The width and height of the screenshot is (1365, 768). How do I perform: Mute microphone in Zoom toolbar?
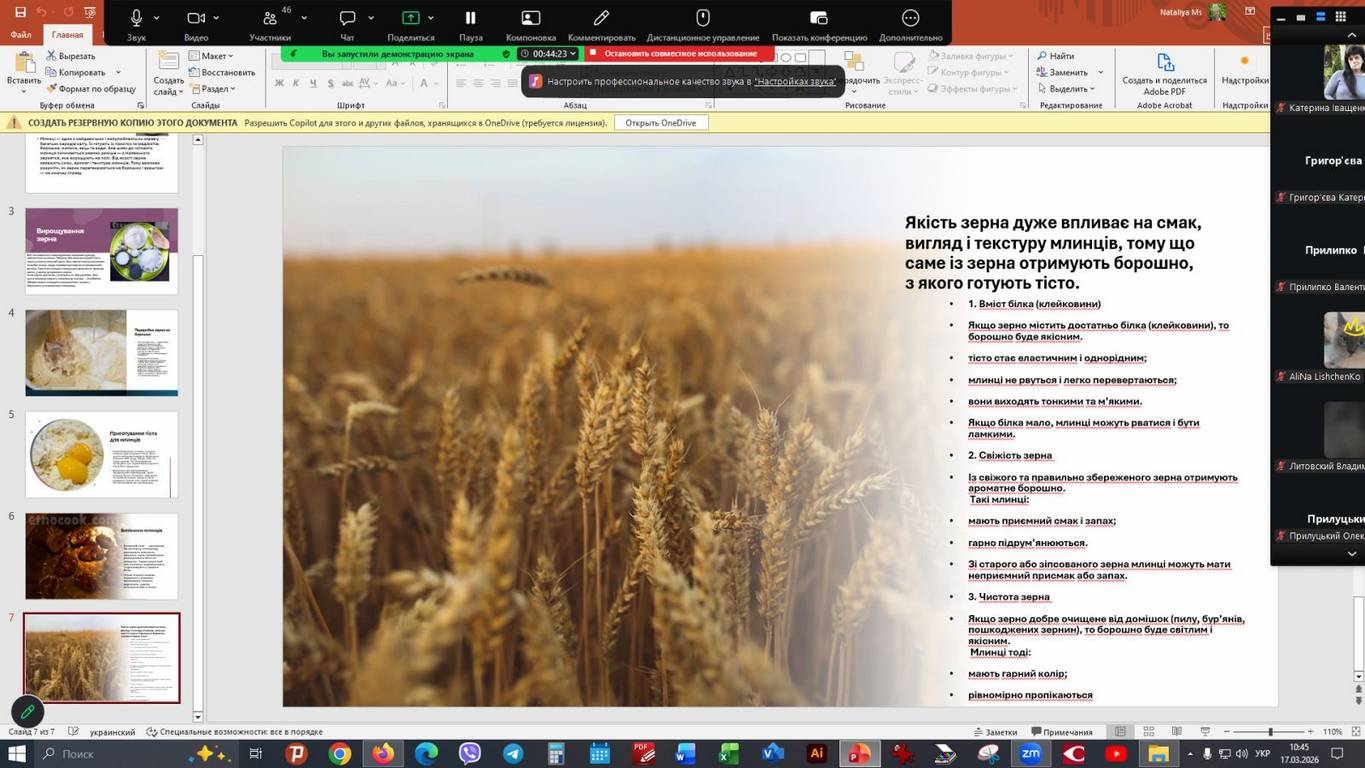point(136,19)
